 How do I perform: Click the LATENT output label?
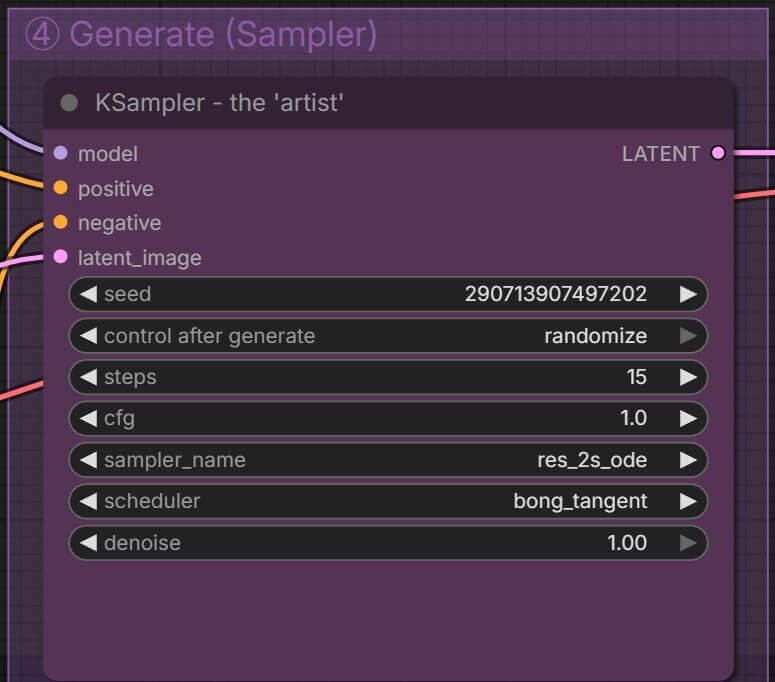pyautogui.click(x=661, y=154)
